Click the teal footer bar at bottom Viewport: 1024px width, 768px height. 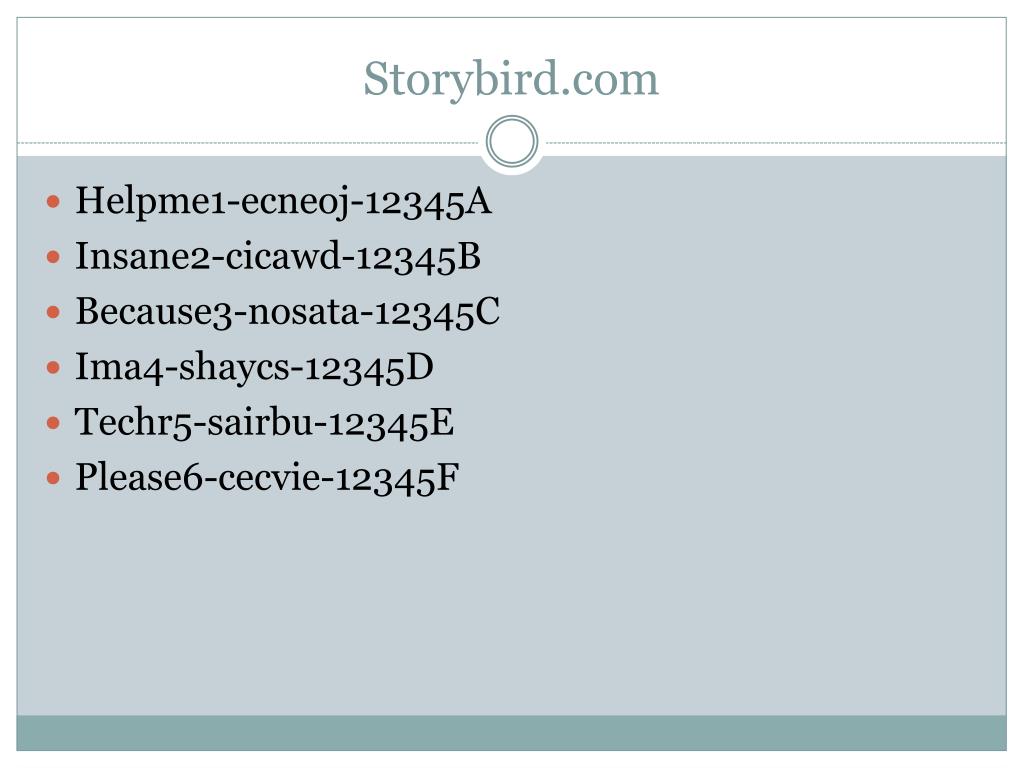[511, 733]
